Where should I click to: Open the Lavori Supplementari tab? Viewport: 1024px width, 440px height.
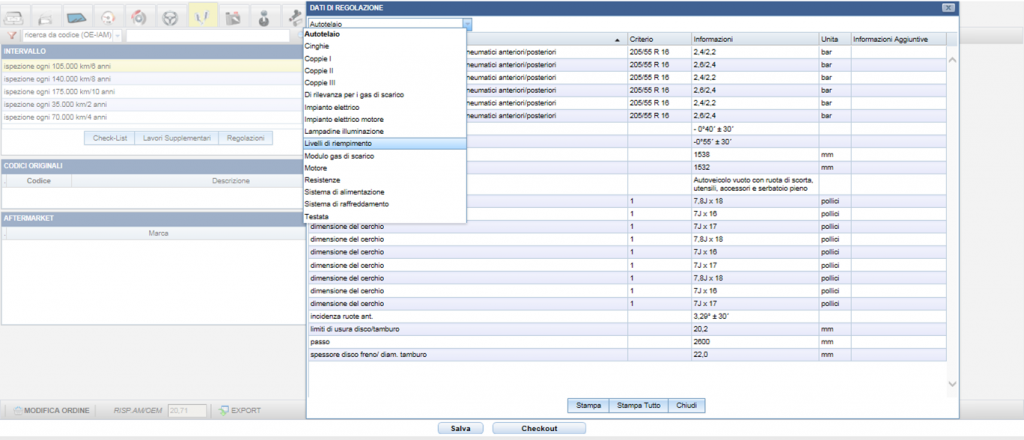pyautogui.click(x=176, y=138)
